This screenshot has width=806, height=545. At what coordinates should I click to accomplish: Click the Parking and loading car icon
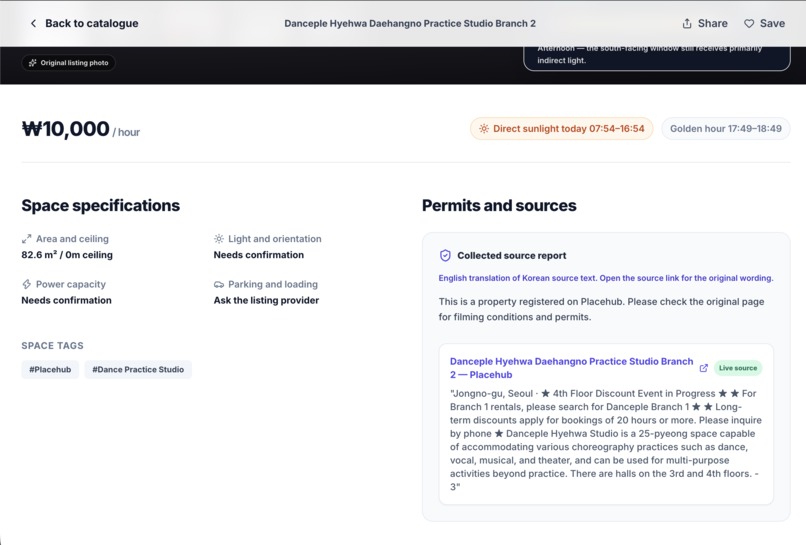219,284
